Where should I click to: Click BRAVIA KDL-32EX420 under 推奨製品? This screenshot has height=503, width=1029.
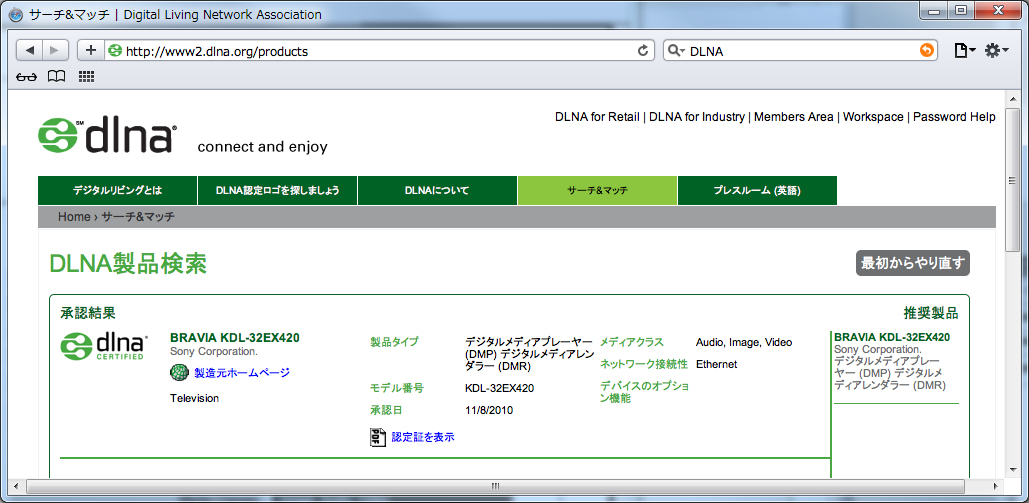(892, 338)
